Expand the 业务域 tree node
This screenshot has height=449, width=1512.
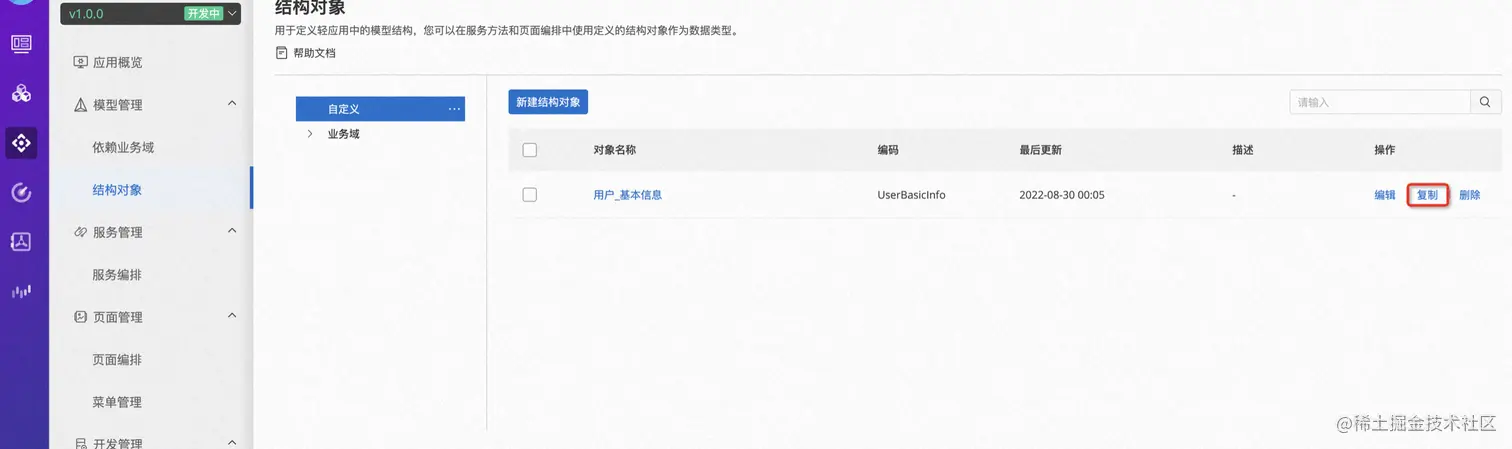coord(310,134)
